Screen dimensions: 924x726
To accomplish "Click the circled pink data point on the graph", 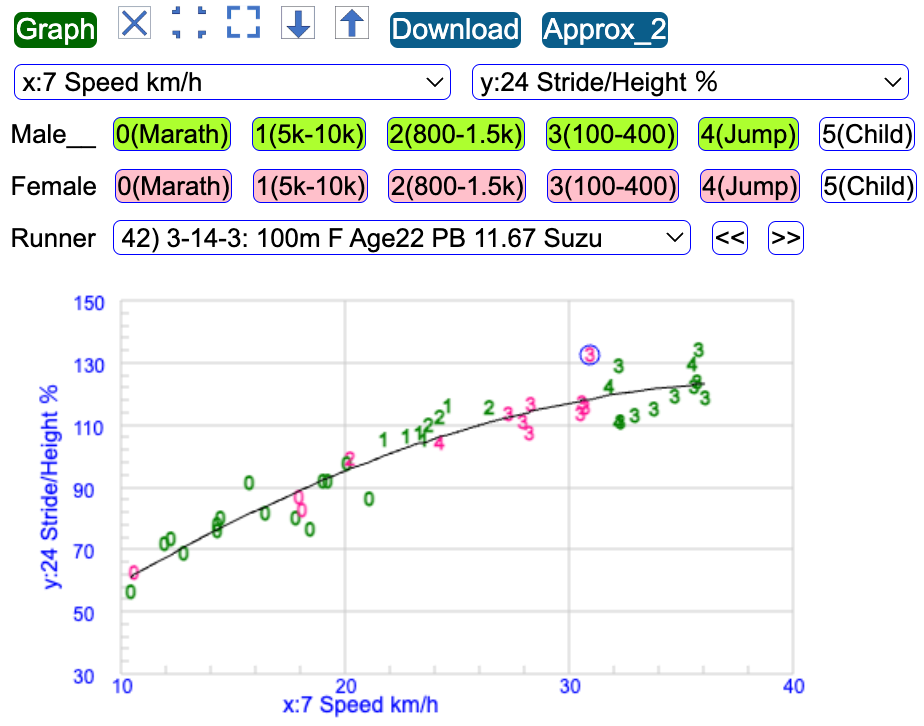I will click(590, 354).
